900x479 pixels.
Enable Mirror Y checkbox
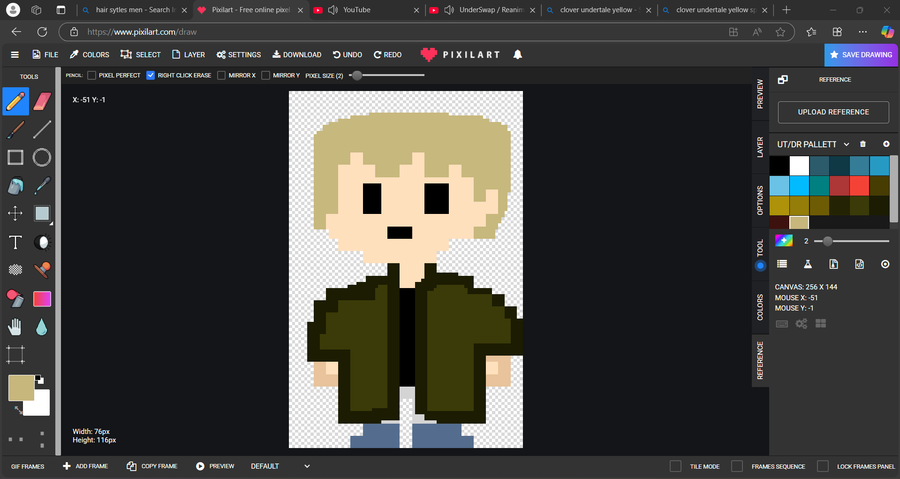click(266, 75)
